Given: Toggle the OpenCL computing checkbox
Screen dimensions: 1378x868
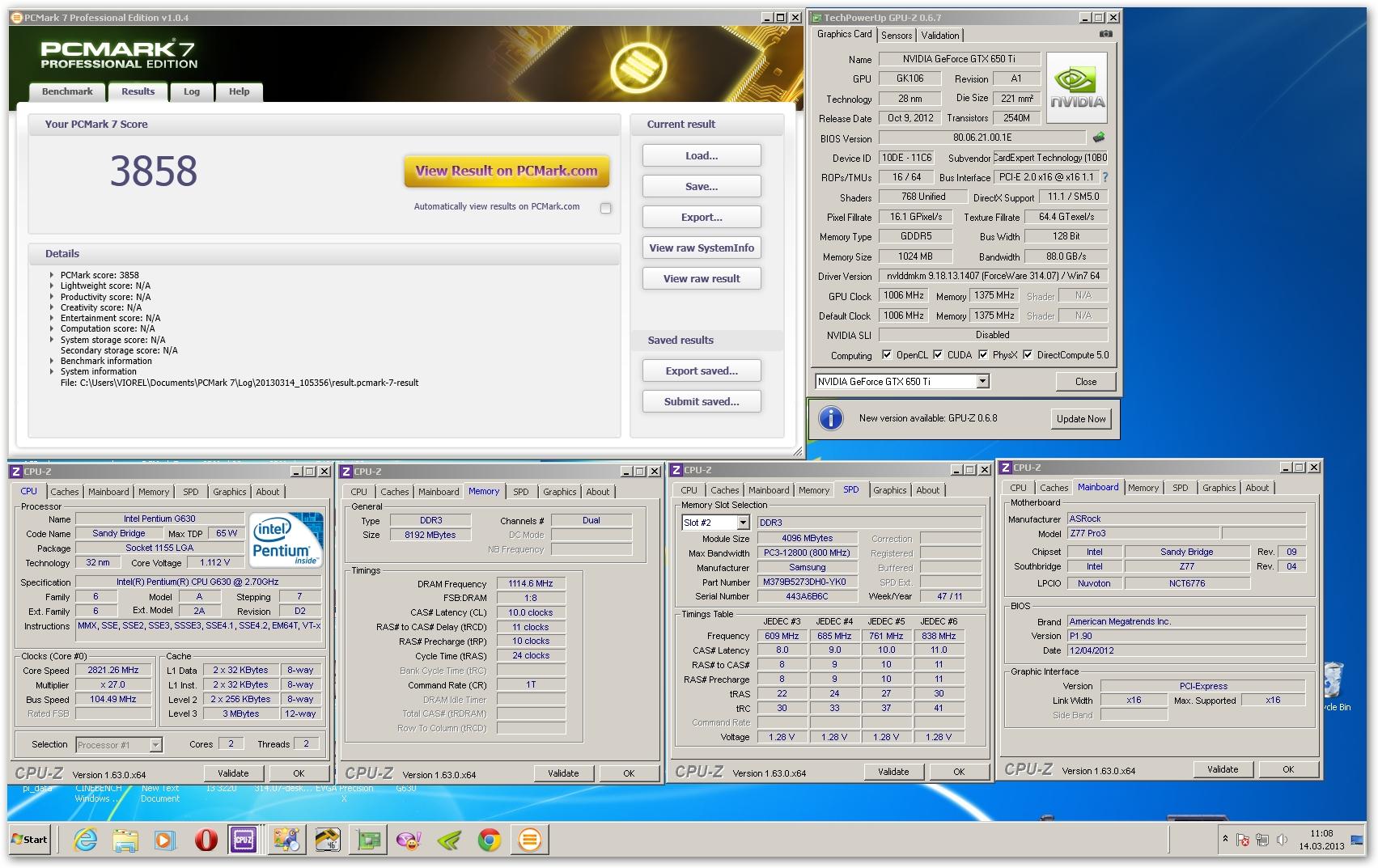Looking at the screenshot, I should pos(887,354).
